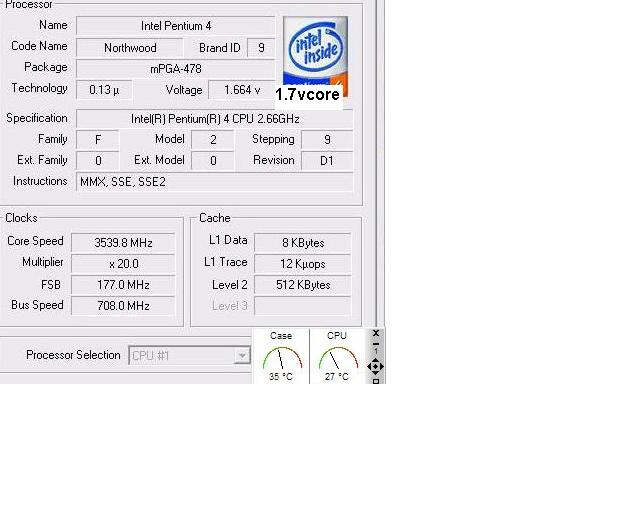
Task: Click the Stepping value 9
Action: click(x=327, y=140)
